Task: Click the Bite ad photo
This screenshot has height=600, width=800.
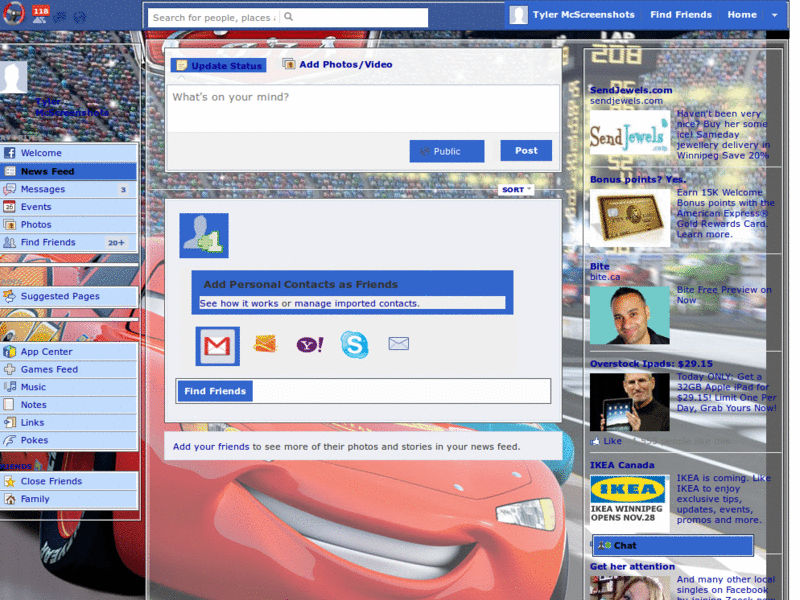Action: click(630, 315)
